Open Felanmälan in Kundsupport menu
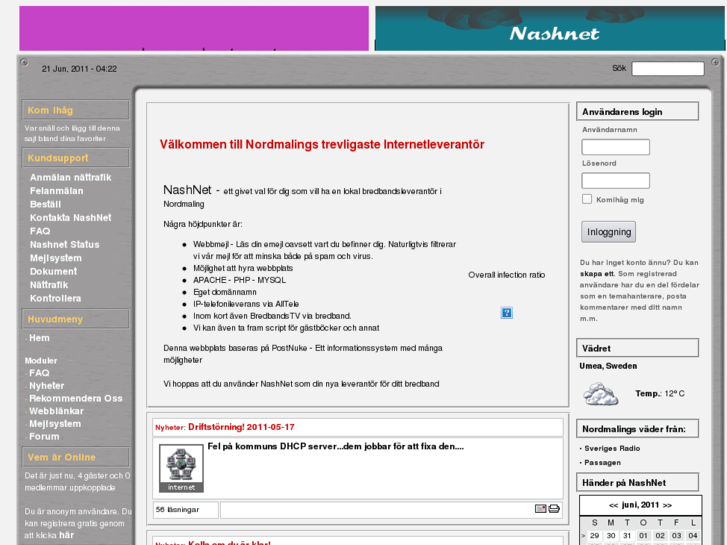This screenshot has height=545, width=727. point(57,191)
